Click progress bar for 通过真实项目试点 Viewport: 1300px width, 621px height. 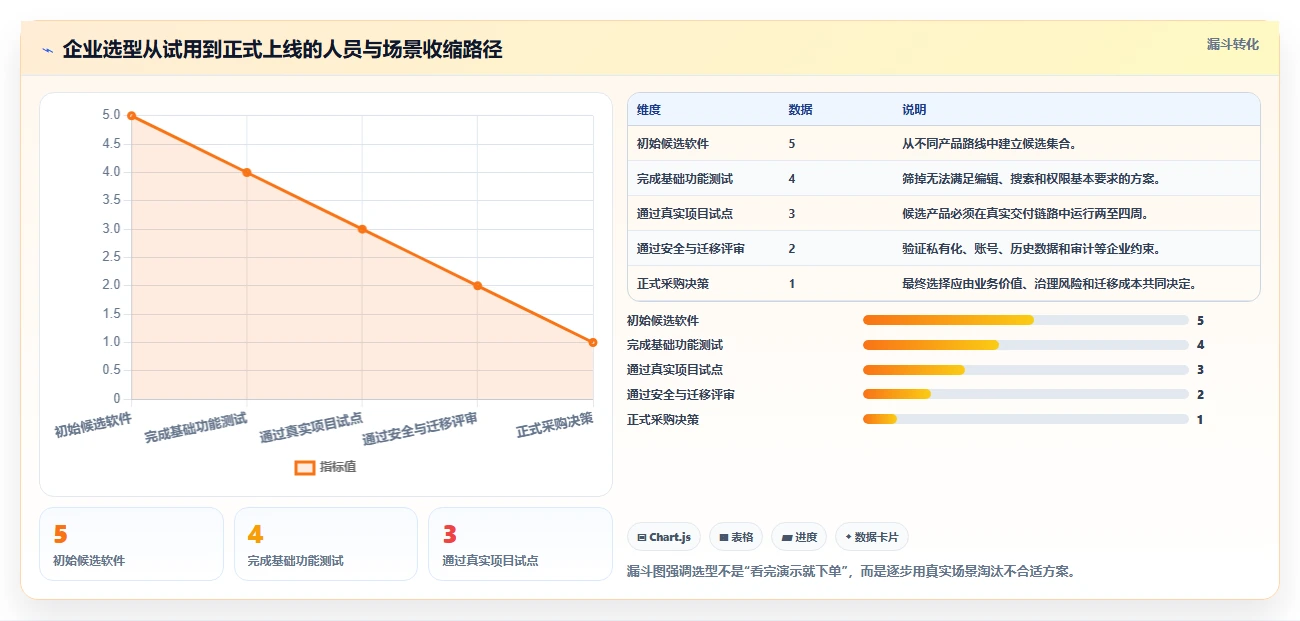(x=1026, y=370)
